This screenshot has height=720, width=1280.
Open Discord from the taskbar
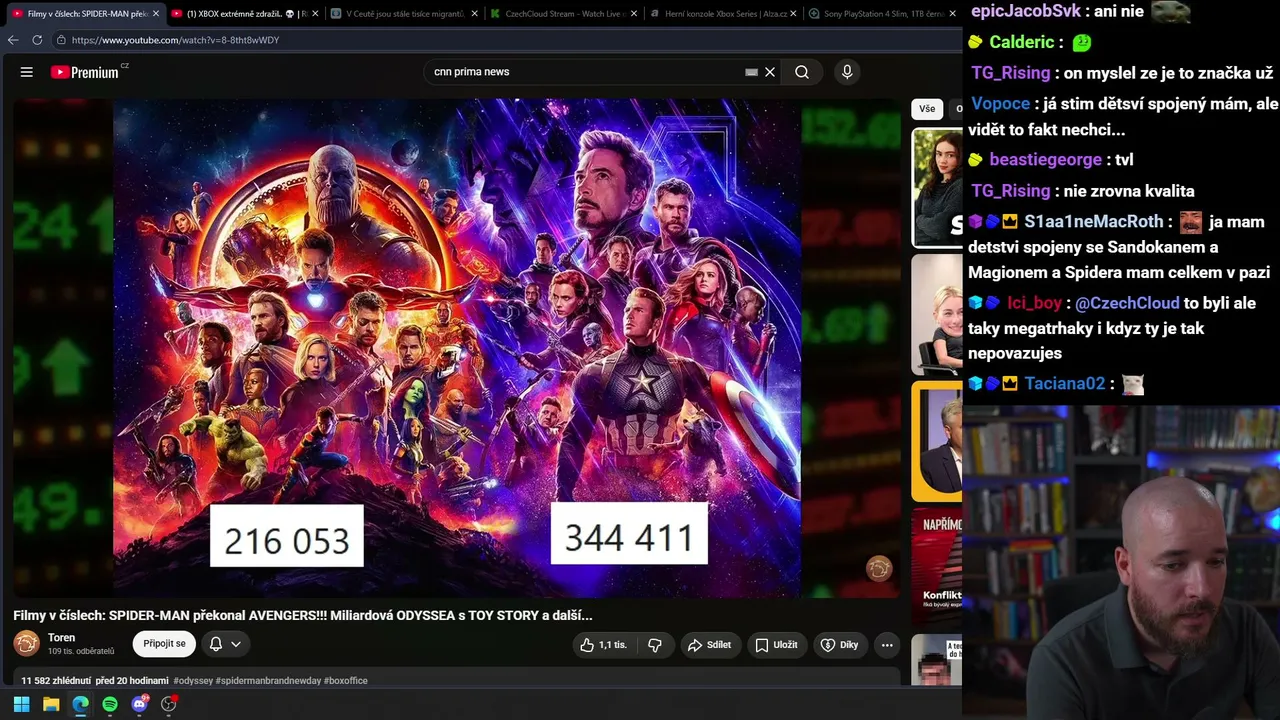coord(139,704)
